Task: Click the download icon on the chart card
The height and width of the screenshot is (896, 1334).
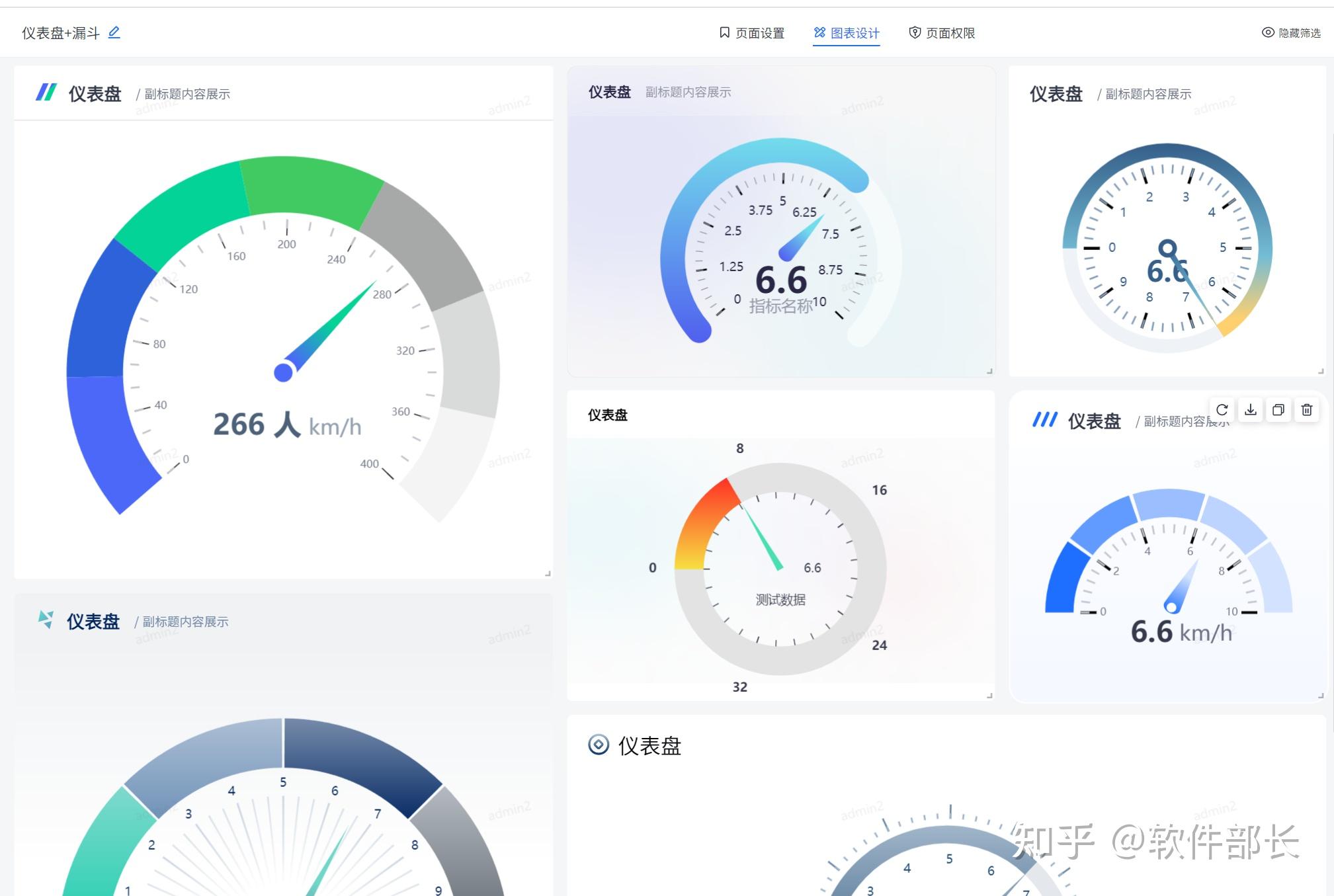Action: (1250, 410)
